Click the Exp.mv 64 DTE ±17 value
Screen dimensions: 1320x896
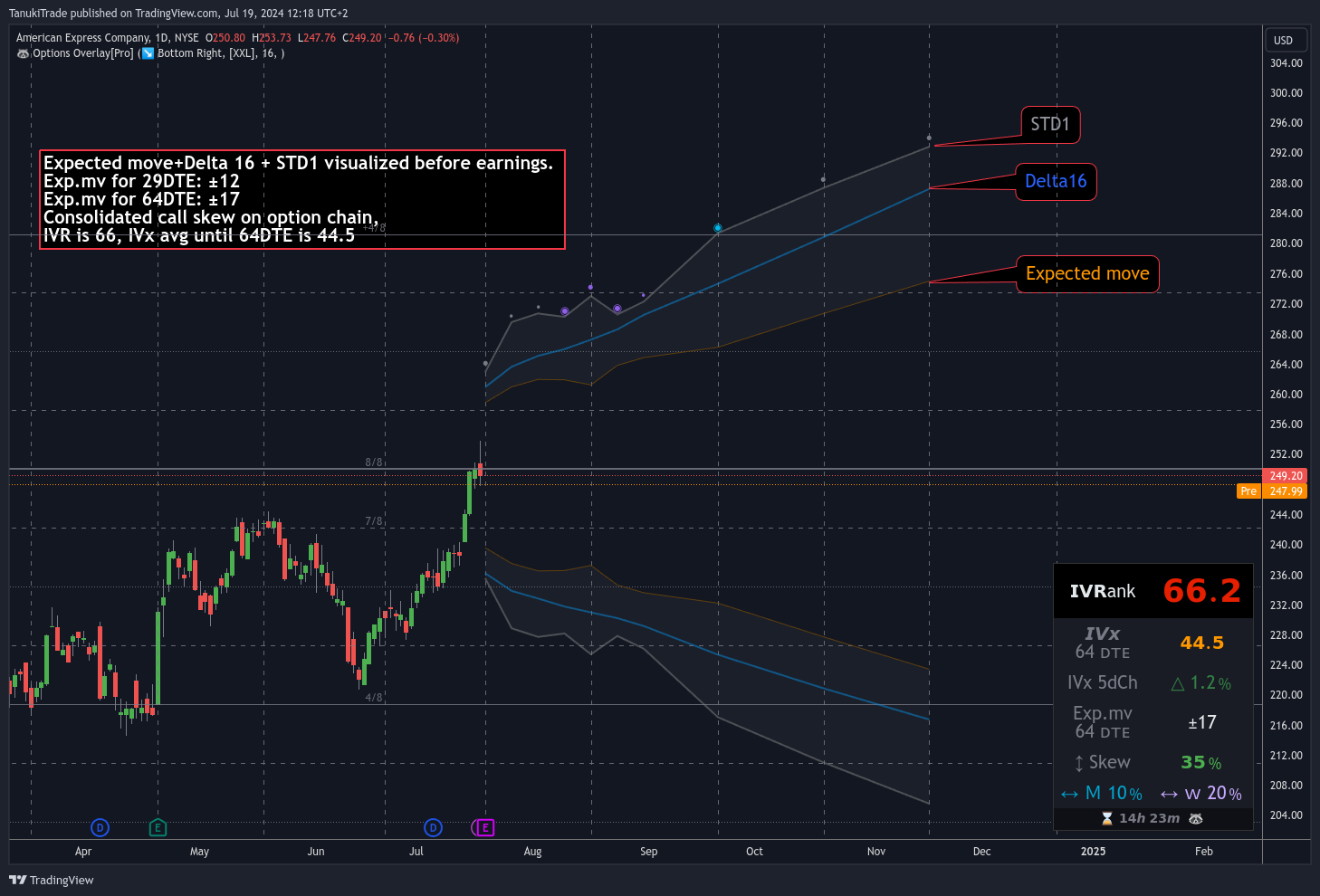click(1201, 722)
